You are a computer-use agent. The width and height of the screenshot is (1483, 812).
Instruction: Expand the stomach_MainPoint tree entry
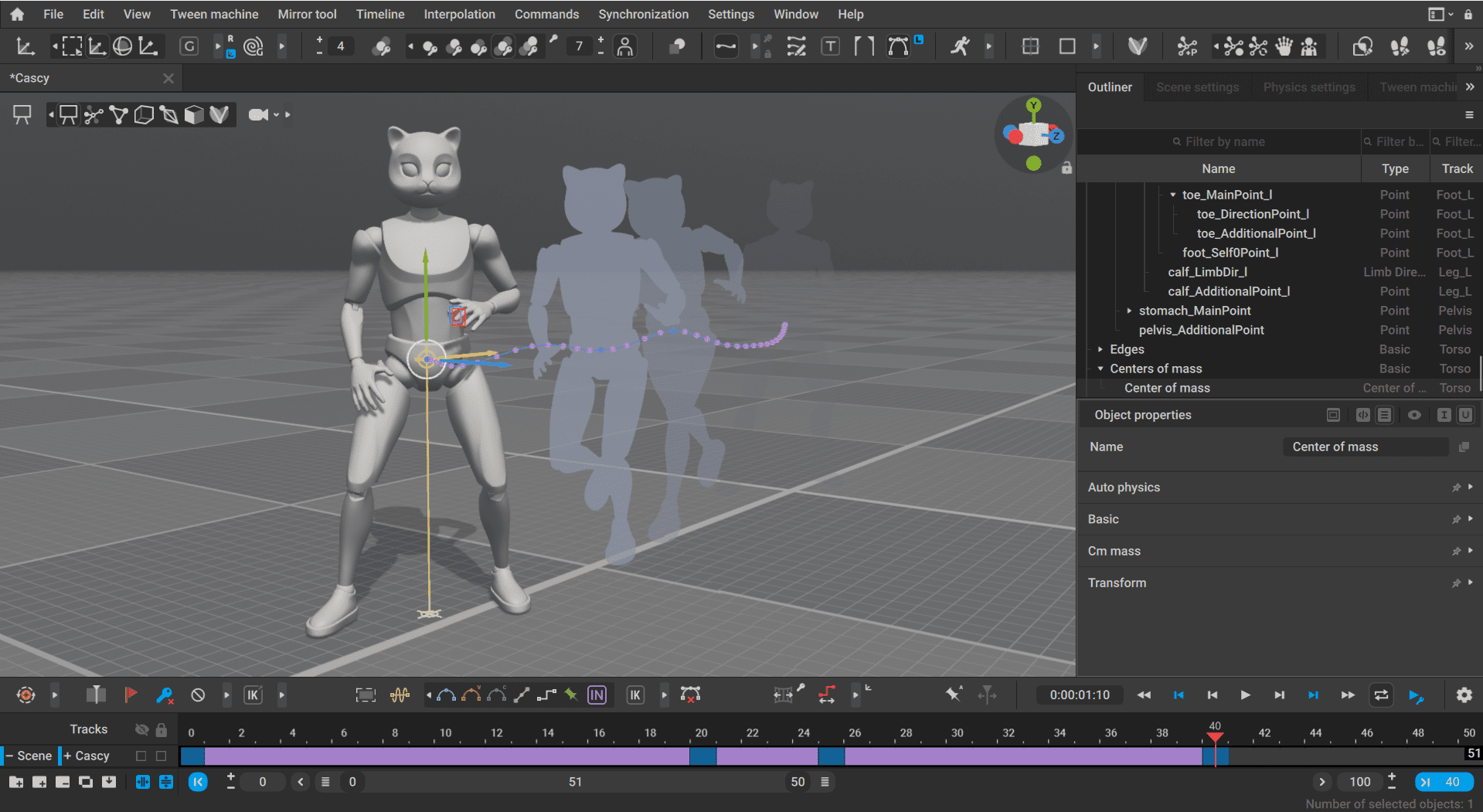[1128, 310]
